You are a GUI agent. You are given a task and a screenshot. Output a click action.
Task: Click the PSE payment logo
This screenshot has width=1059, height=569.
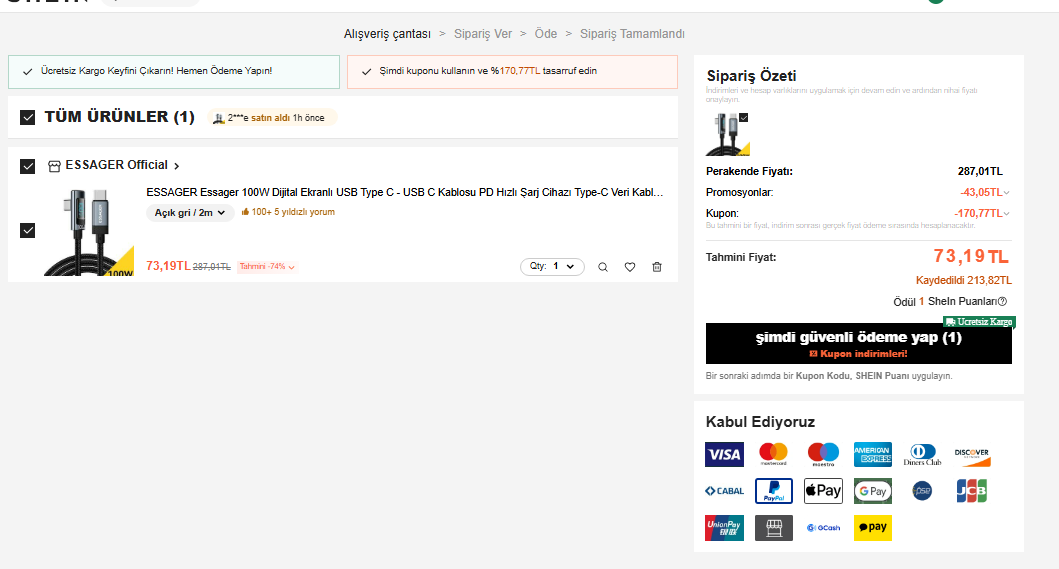[x=923, y=491]
